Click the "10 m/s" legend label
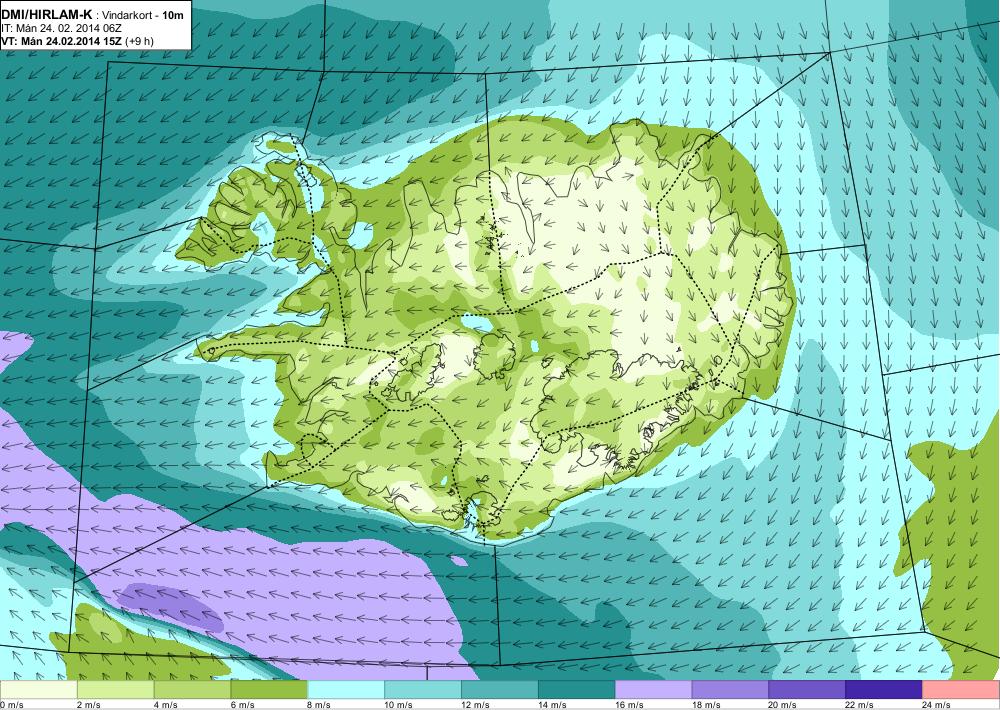The height and width of the screenshot is (710, 1000). pos(398,705)
